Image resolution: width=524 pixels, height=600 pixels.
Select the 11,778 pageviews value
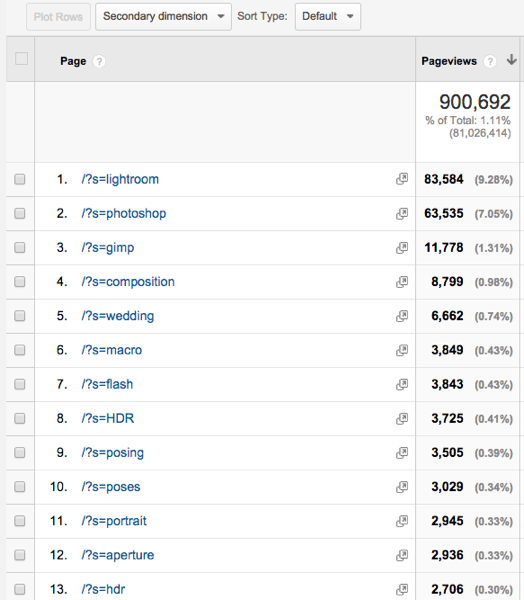click(x=444, y=248)
